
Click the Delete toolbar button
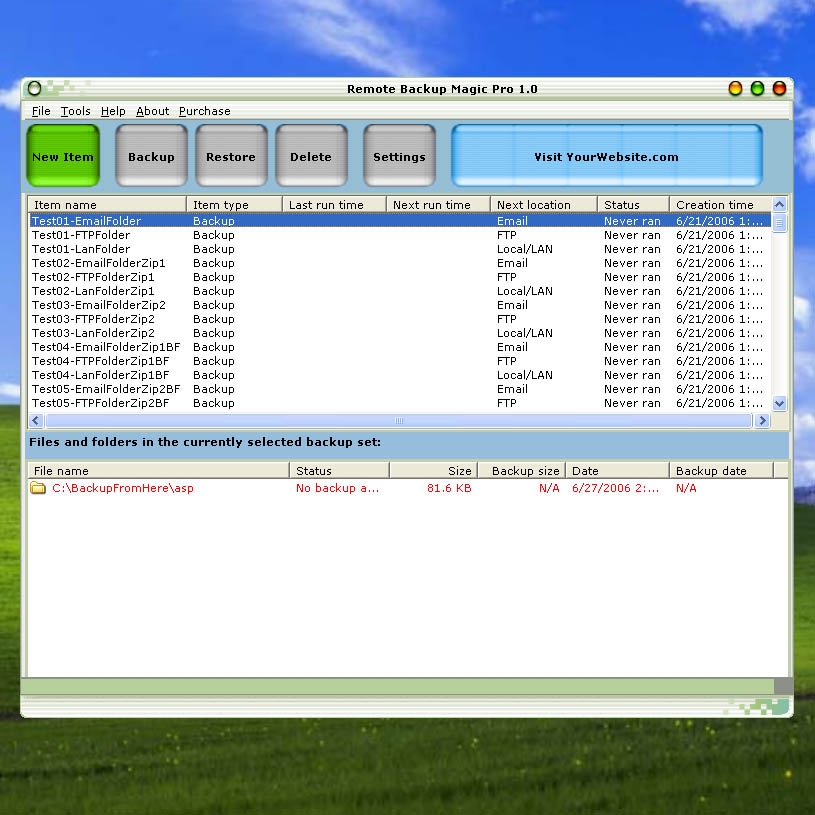[311, 156]
